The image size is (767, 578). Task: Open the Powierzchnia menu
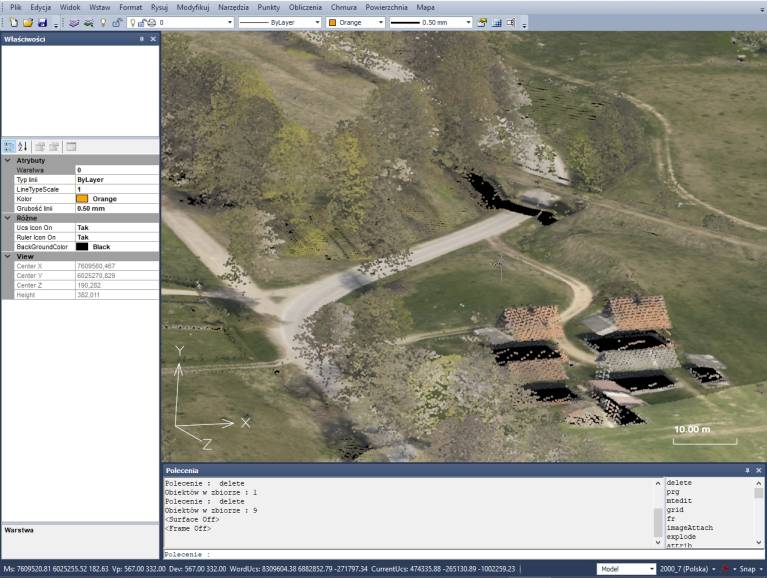point(386,7)
